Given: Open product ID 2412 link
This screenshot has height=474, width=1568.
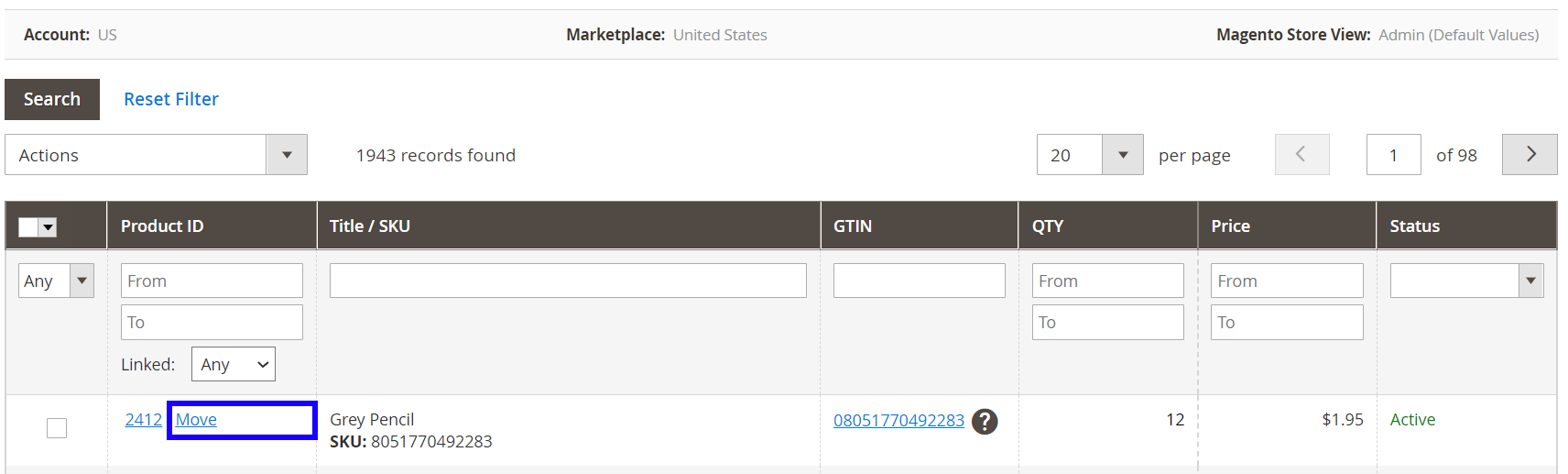Looking at the screenshot, I should click(143, 420).
